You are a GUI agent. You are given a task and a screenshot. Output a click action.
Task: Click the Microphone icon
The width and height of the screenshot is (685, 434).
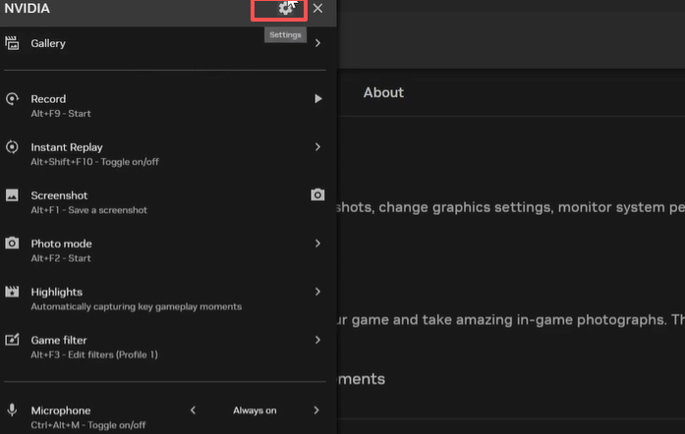pyautogui.click(x=12, y=410)
